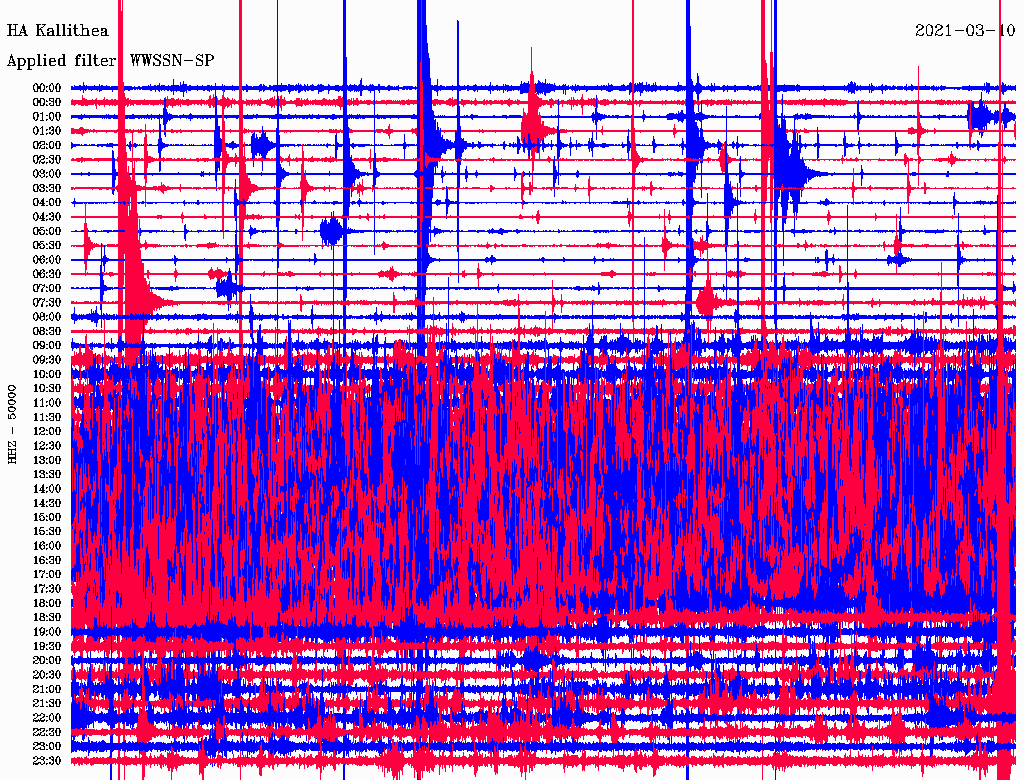
Task: Select the 11:00 time label
Action: (47, 403)
